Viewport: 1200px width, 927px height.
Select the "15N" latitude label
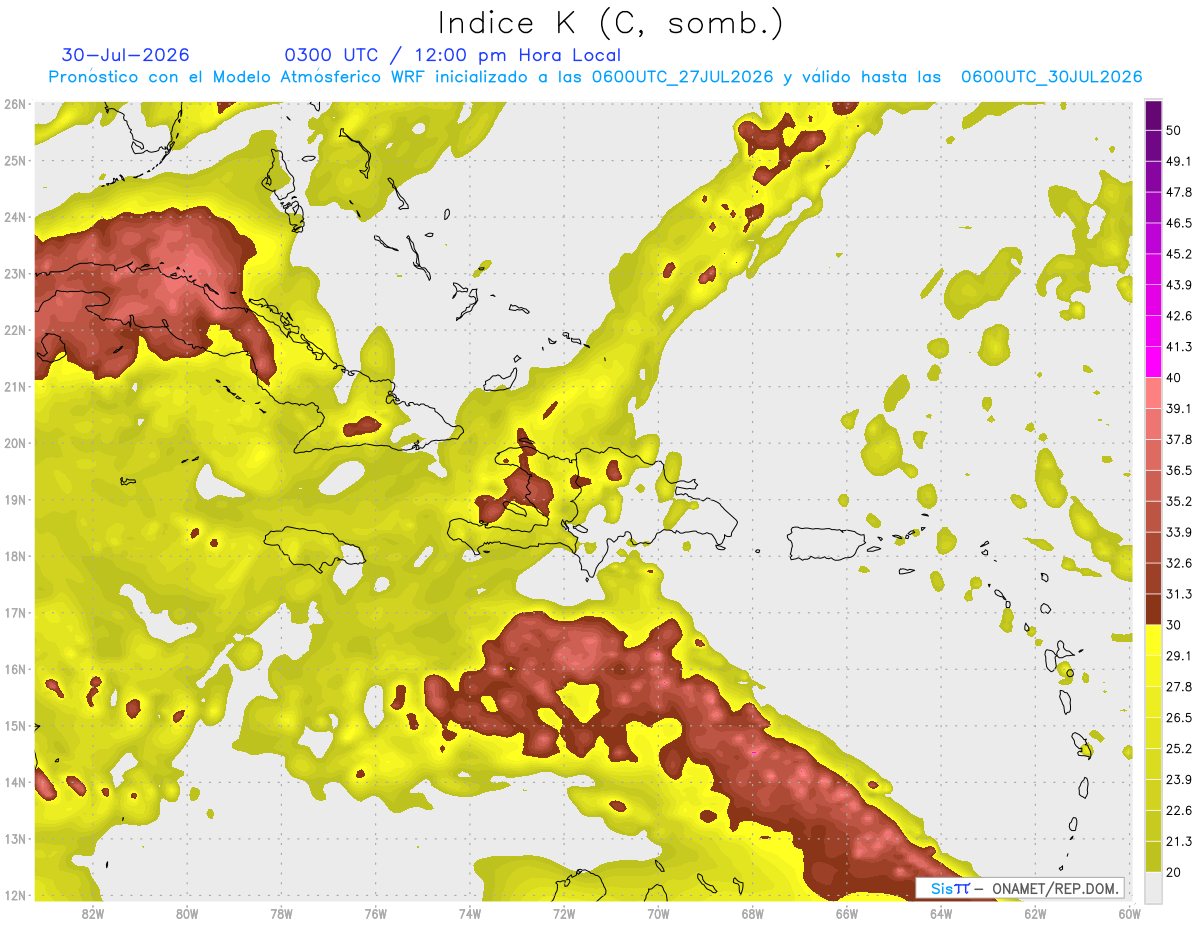pyautogui.click(x=15, y=725)
